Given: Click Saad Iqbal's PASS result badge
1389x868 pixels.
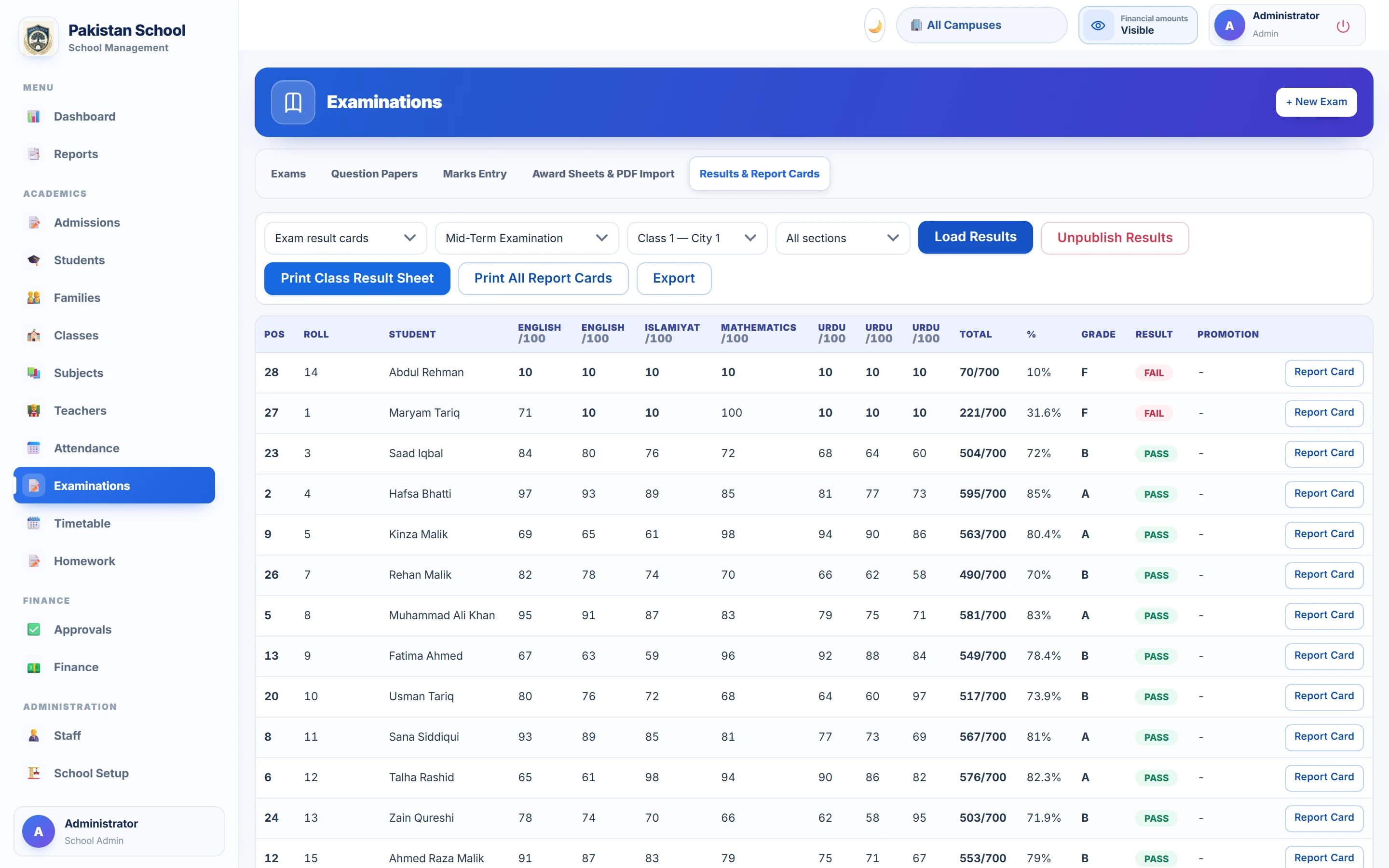Looking at the screenshot, I should [x=1156, y=454].
